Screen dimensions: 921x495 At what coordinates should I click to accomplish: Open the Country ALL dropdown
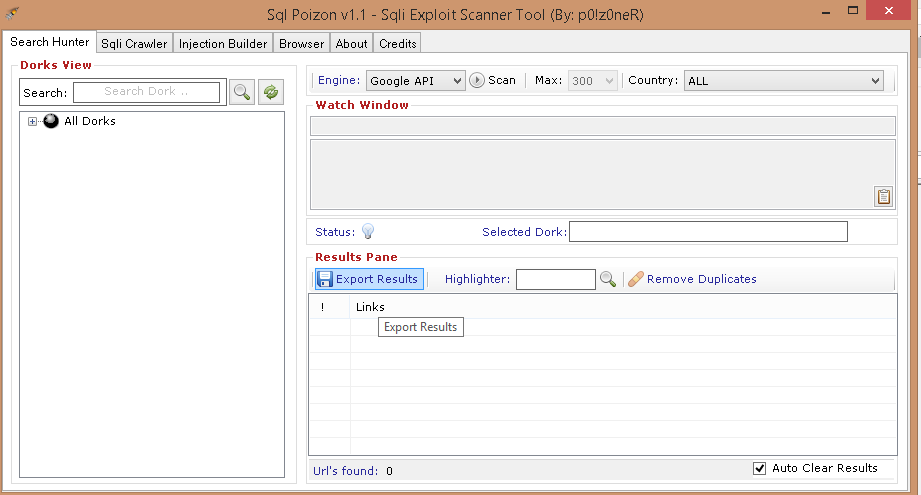click(784, 80)
